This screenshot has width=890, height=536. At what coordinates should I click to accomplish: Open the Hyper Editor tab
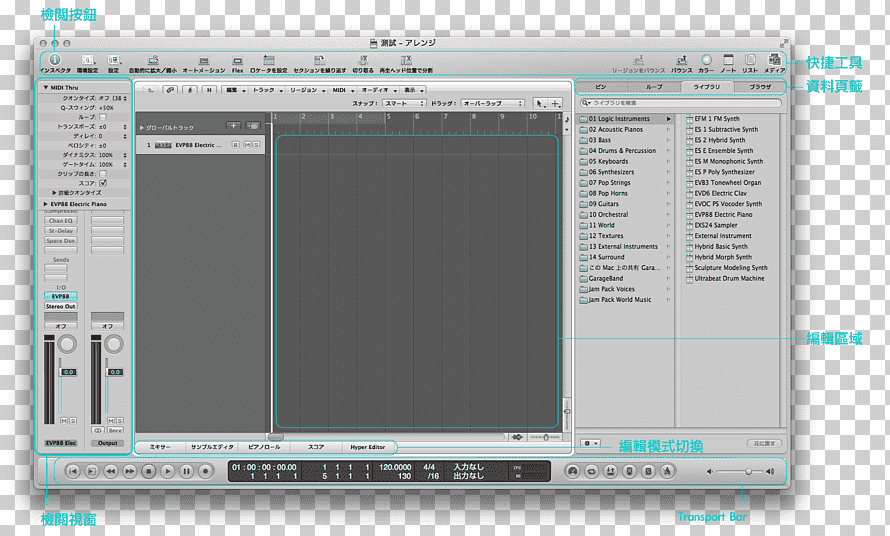point(367,447)
